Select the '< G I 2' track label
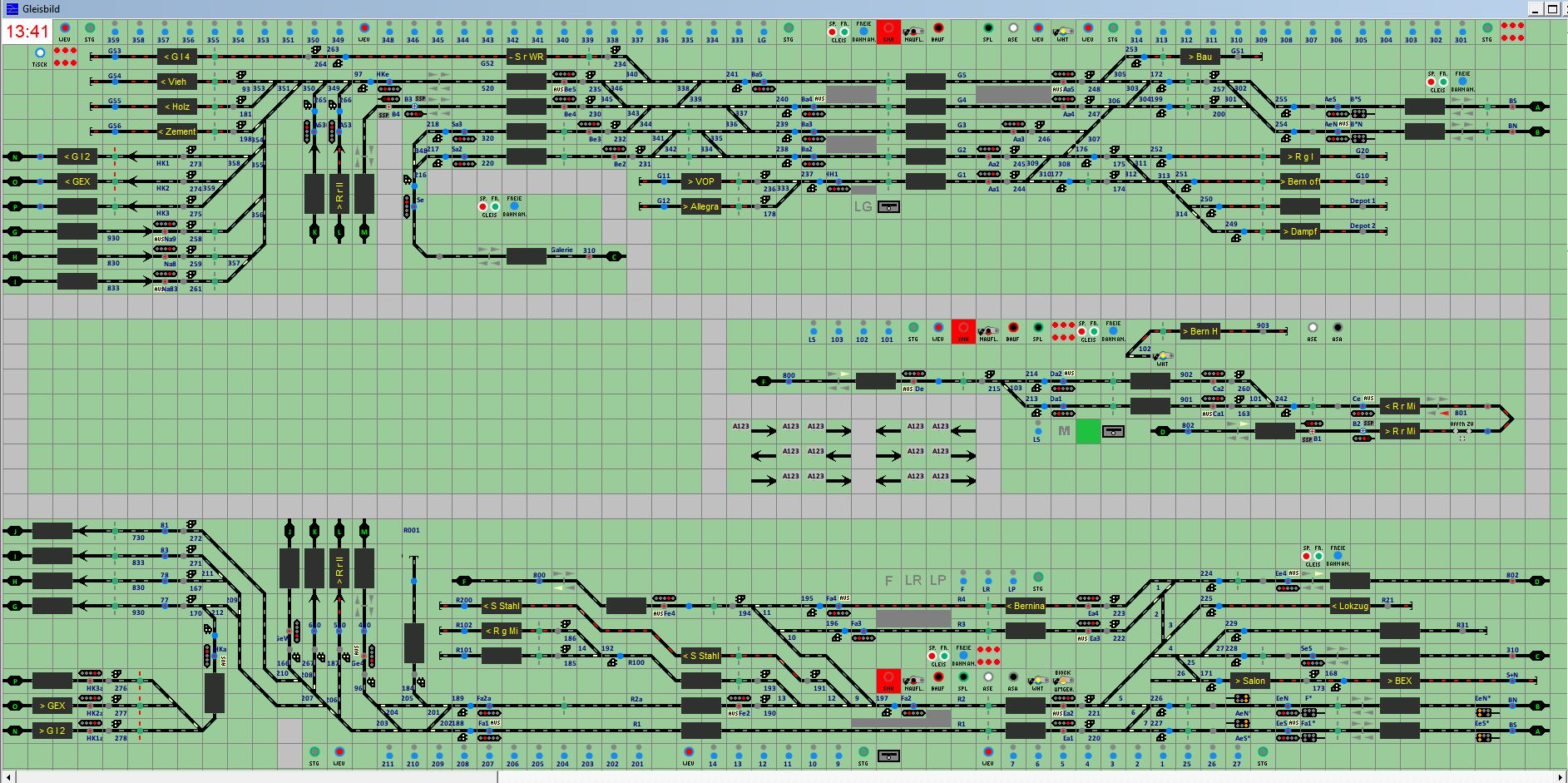The width and height of the screenshot is (1568, 783). pyautogui.click(x=77, y=156)
